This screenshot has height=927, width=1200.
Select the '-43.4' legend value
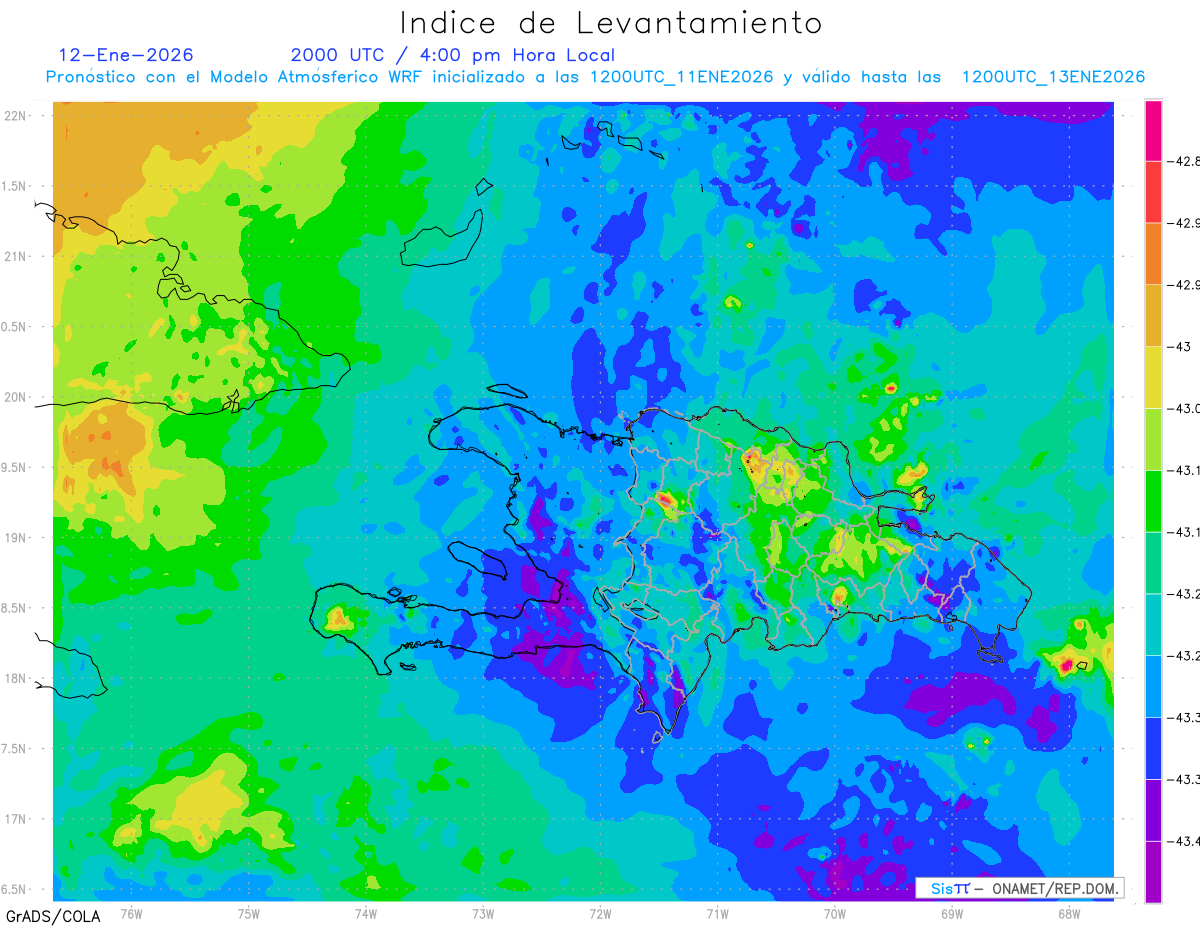coord(1184,841)
